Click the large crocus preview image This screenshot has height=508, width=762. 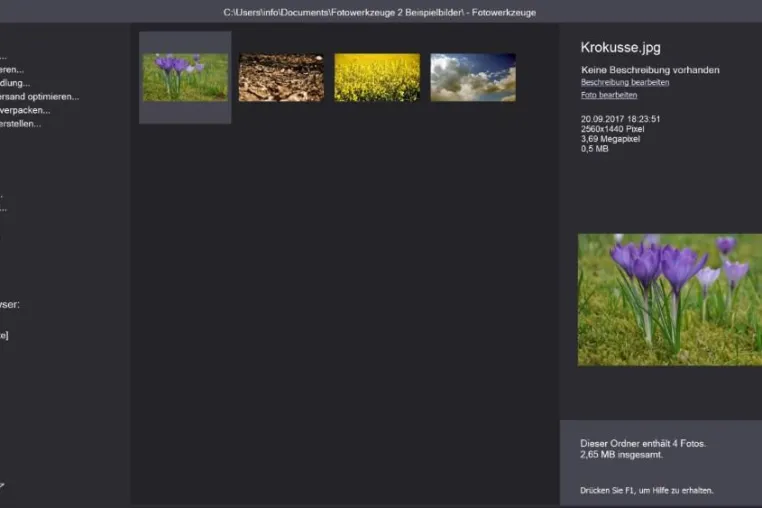pos(670,299)
